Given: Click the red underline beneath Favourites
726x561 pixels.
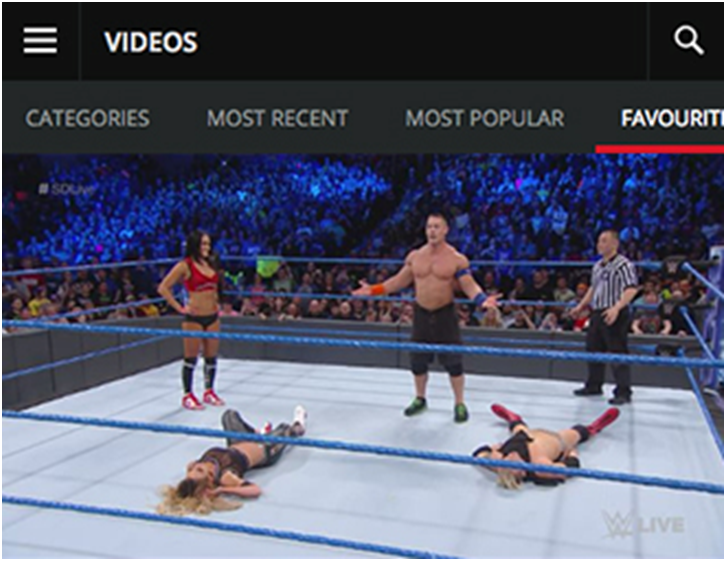Looking at the screenshot, I should [659, 149].
